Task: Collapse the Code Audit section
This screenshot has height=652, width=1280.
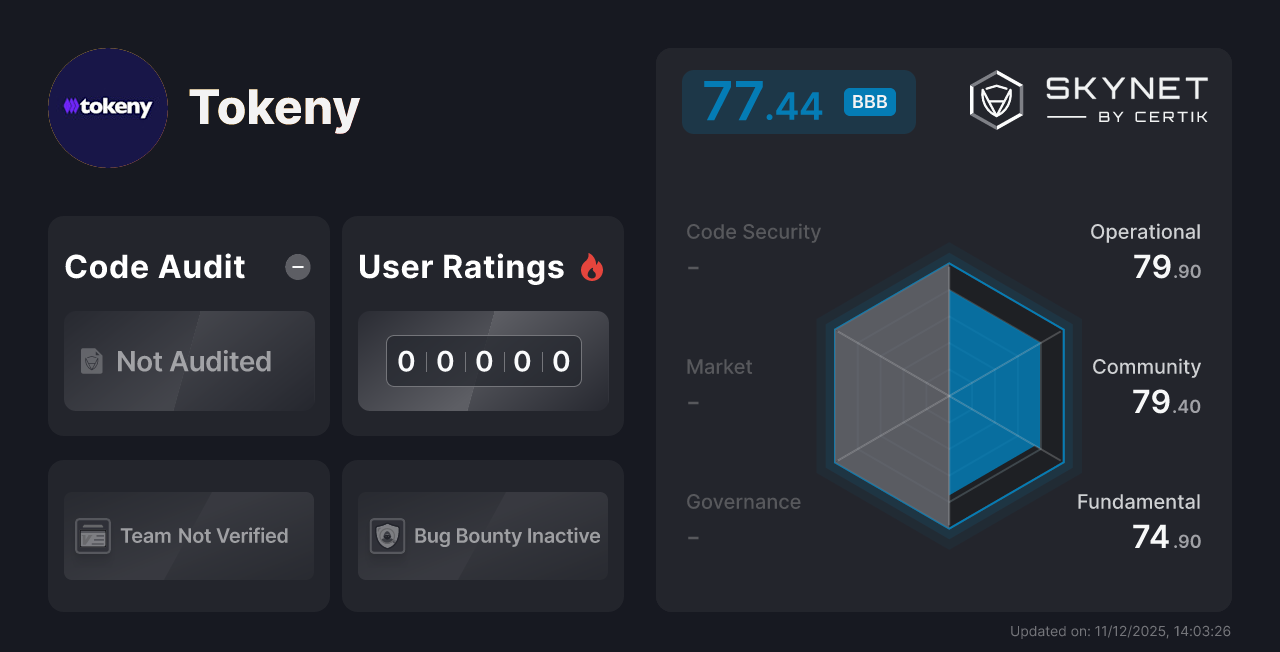Action: click(297, 266)
